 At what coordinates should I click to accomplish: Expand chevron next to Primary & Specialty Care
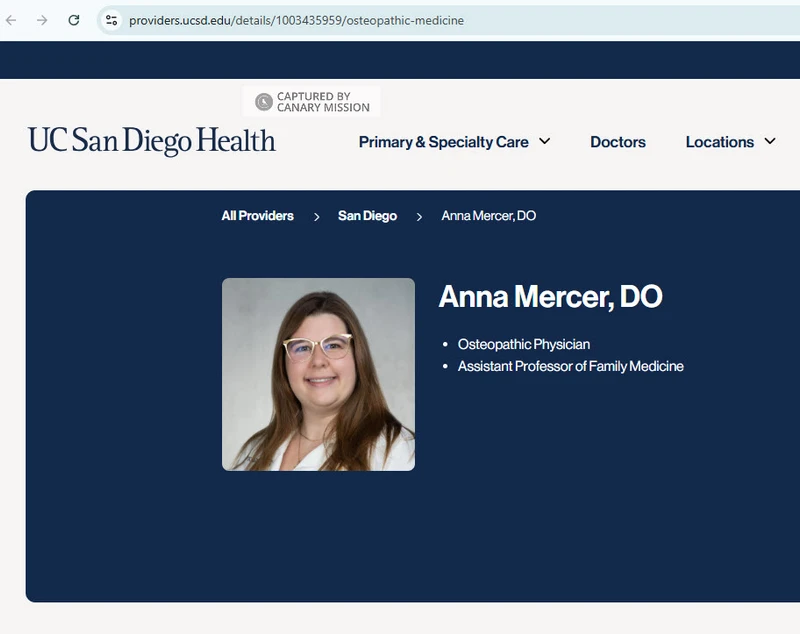(545, 141)
